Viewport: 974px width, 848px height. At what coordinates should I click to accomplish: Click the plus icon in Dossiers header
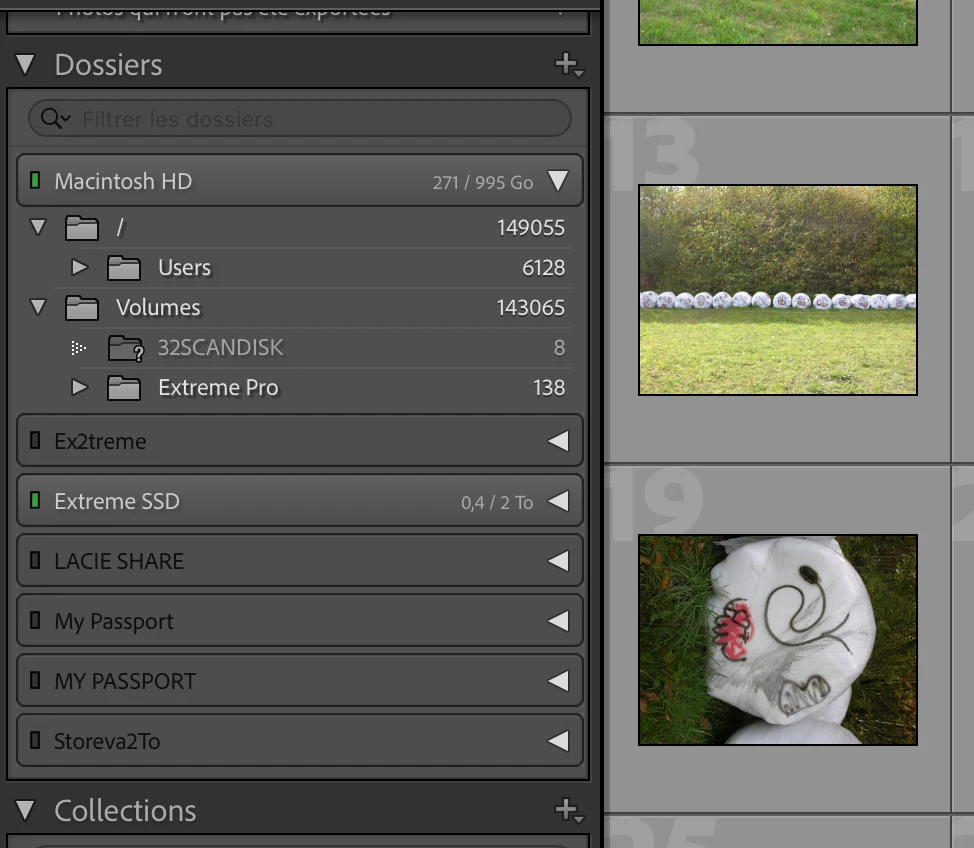click(569, 65)
